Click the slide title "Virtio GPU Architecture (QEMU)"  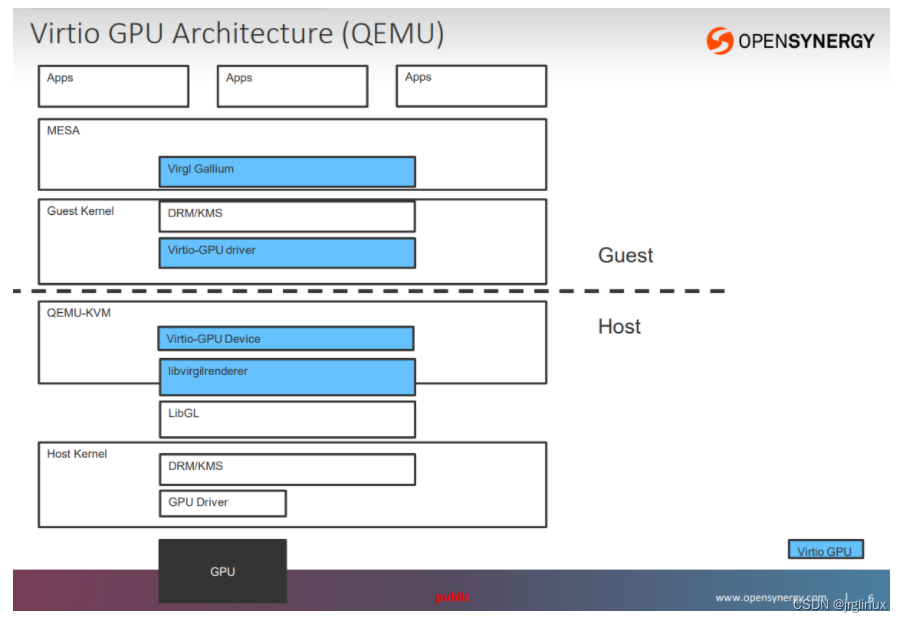(237, 33)
